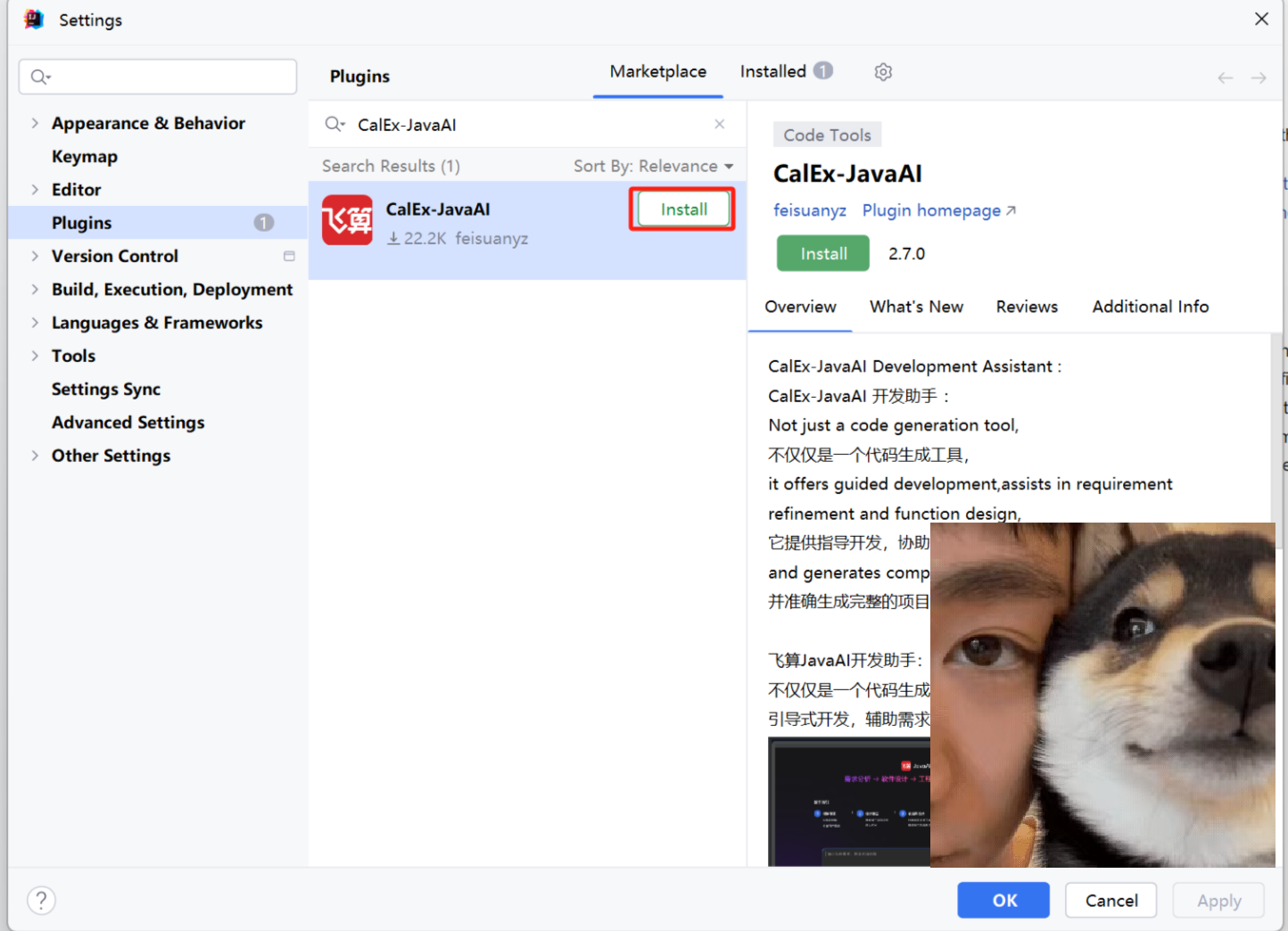Click the Version Control project-level settings icon
1288x931 pixels.
(x=289, y=256)
